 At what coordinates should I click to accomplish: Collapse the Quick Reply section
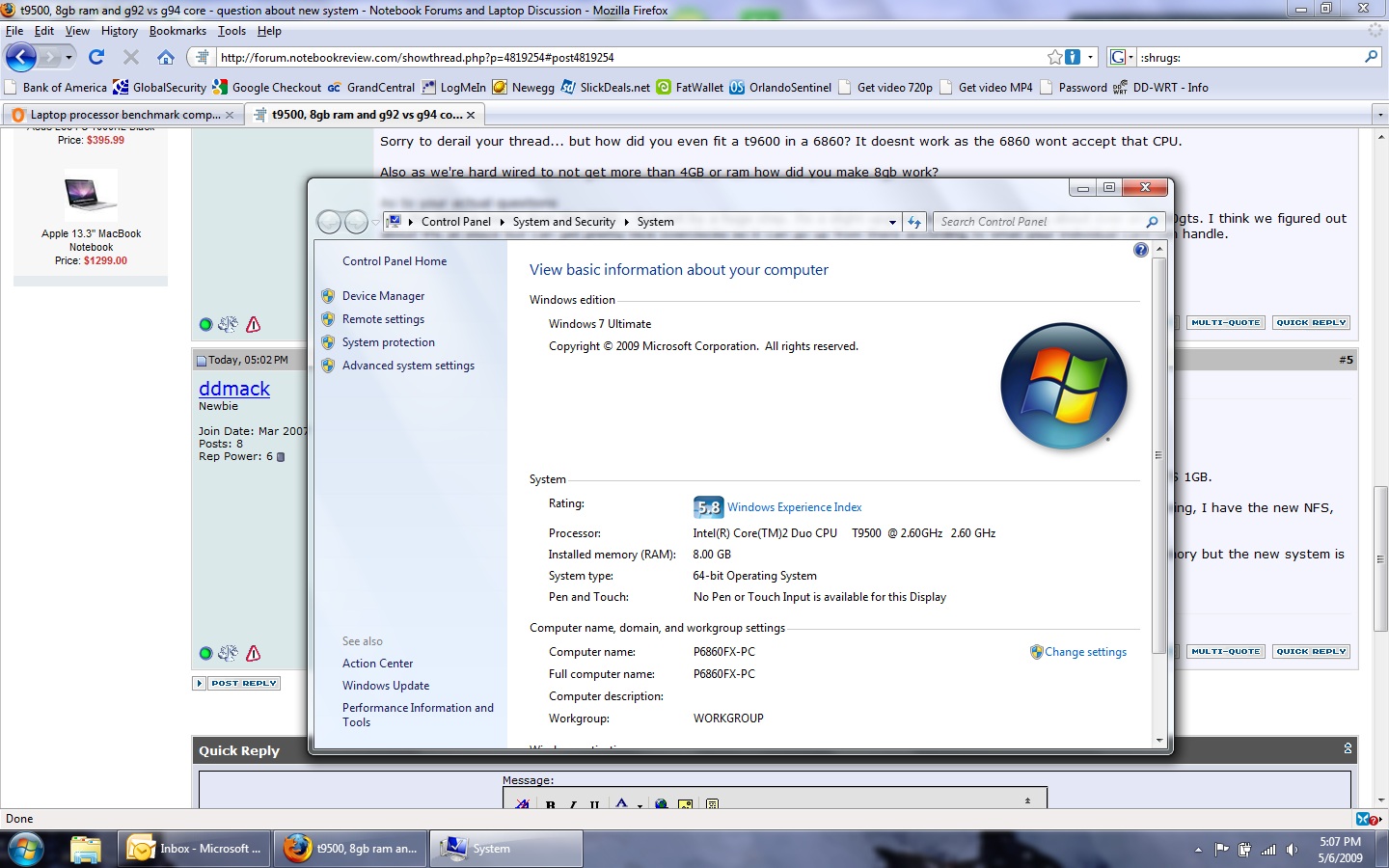point(1348,749)
